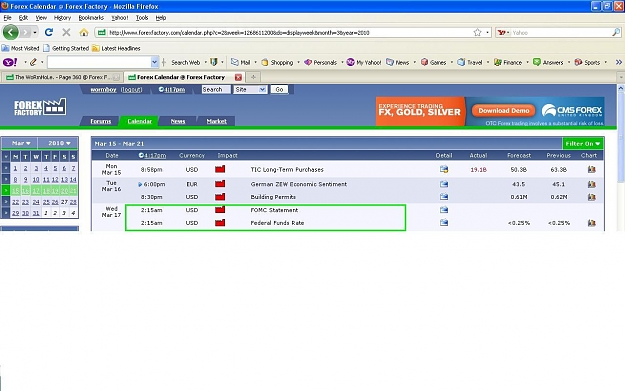The image size is (625, 391).
Task: Open the Mar month dropdown in mini calendar
Action: click(20, 143)
